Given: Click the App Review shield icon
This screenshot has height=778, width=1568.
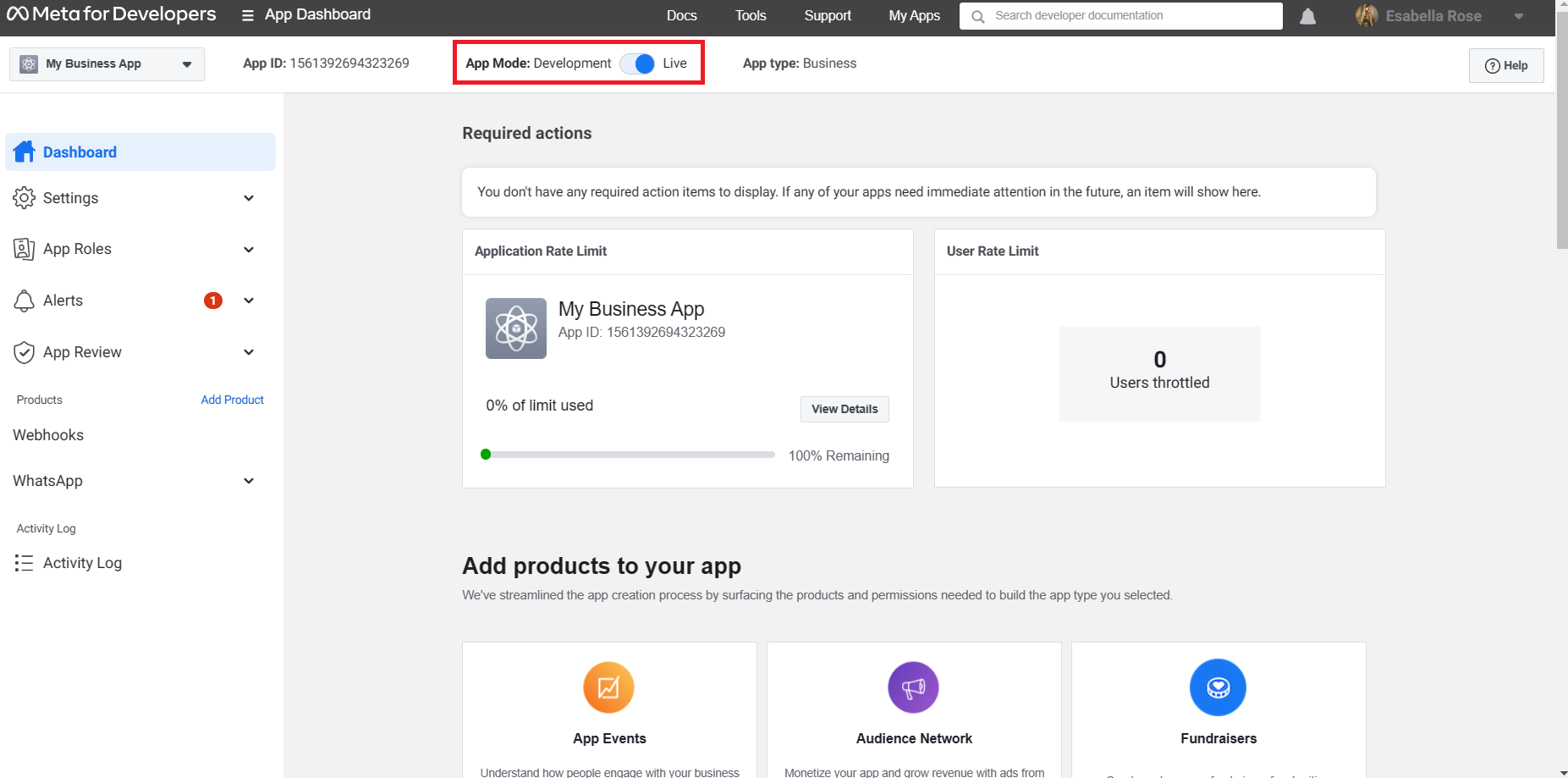Looking at the screenshot, I should (x=25, y=352).
